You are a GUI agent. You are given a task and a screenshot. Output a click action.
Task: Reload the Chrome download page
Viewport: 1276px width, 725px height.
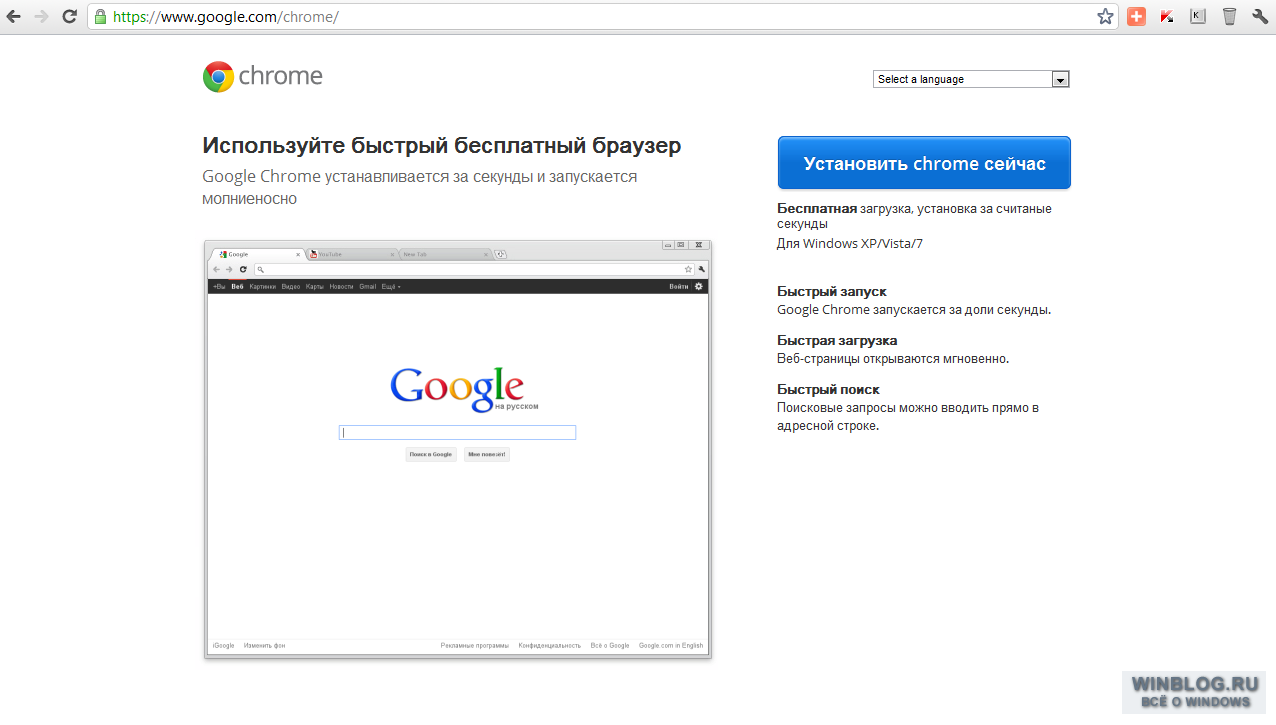click(x=69, y=16)
